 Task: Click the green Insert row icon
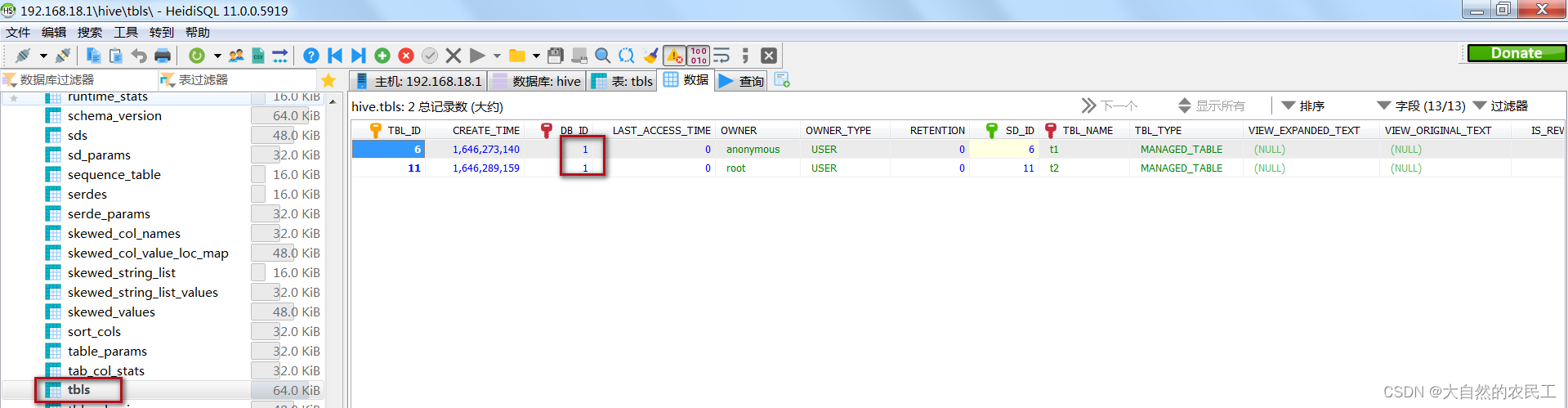(382, 56)
